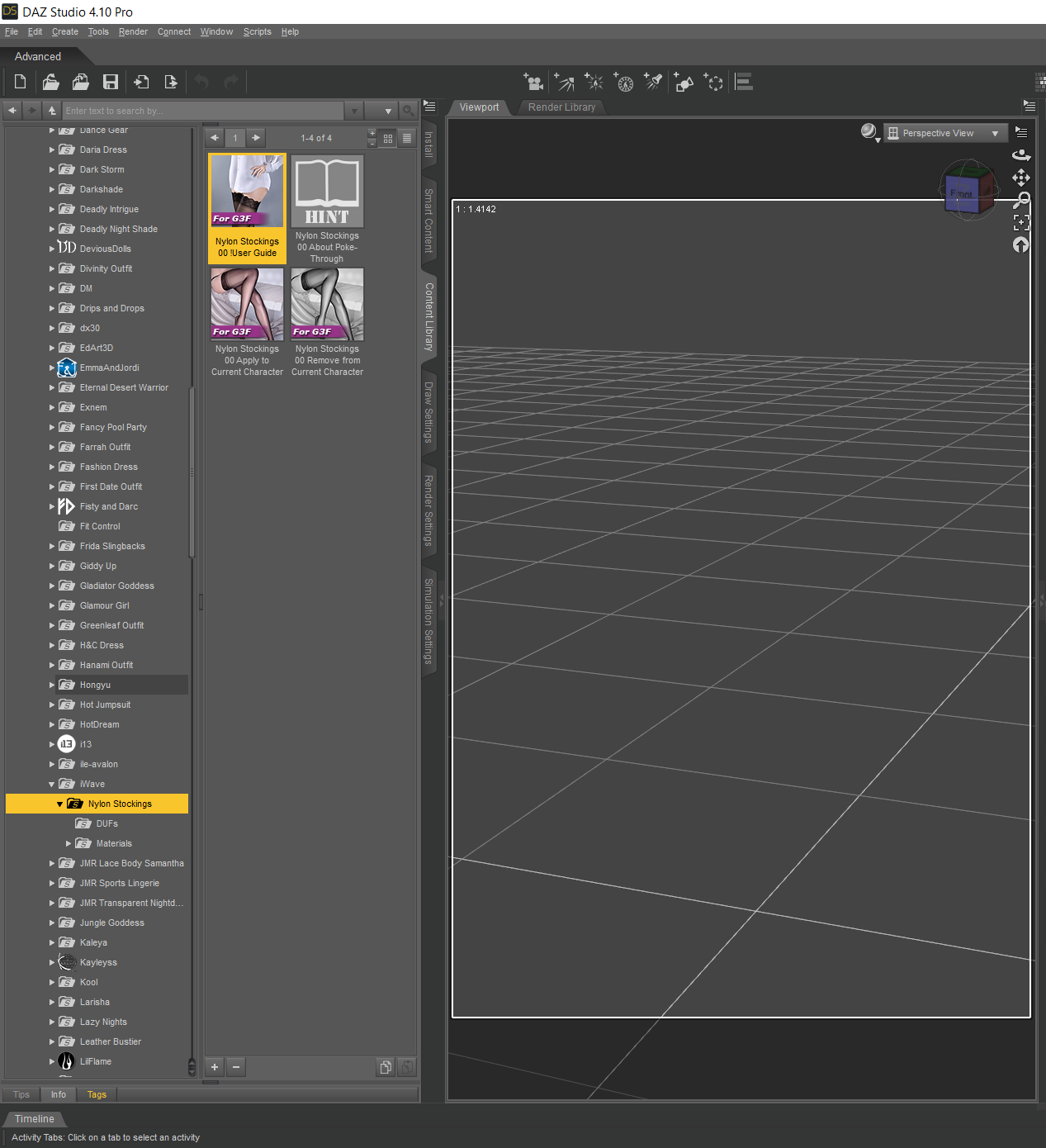The width and height of the screenshot is (1046, 1148).
Task: Click the search text input field
Action: tap(204, 111)
